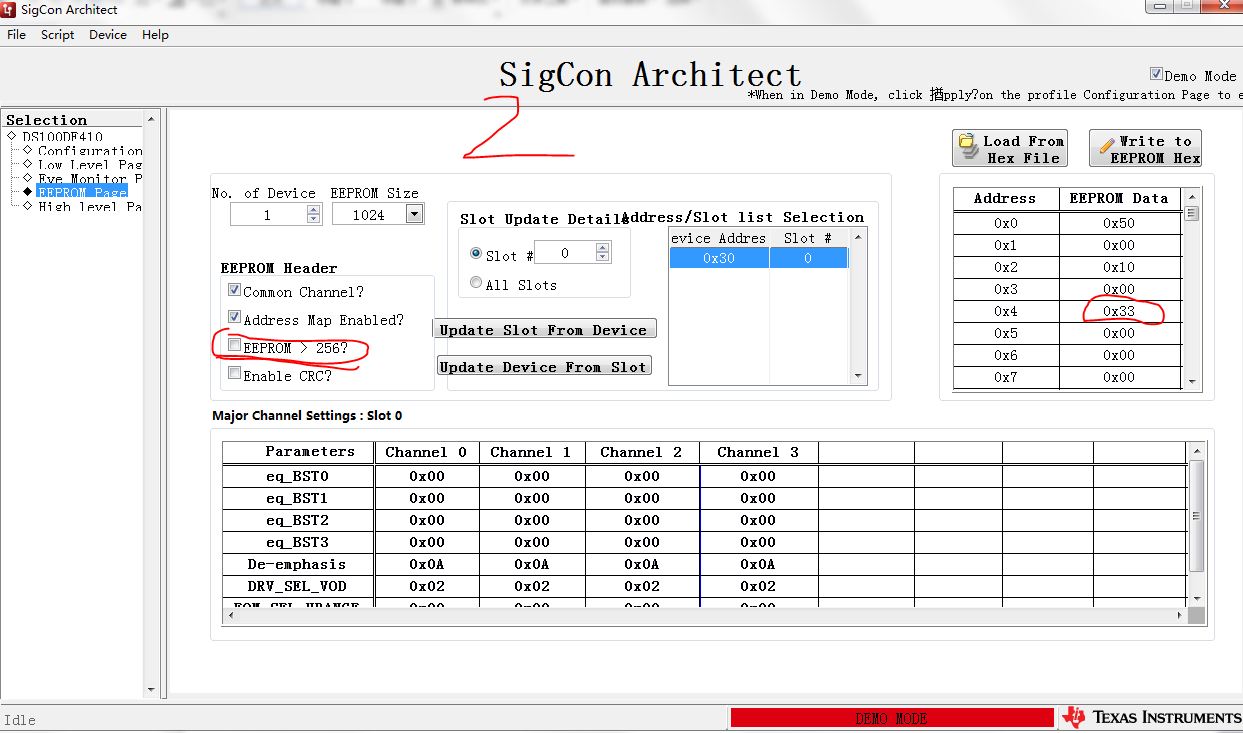Viewport: 1243px width, 733px height.
Task: Open the Device menu
Action: pyautogui.click(x=106, y=34)
